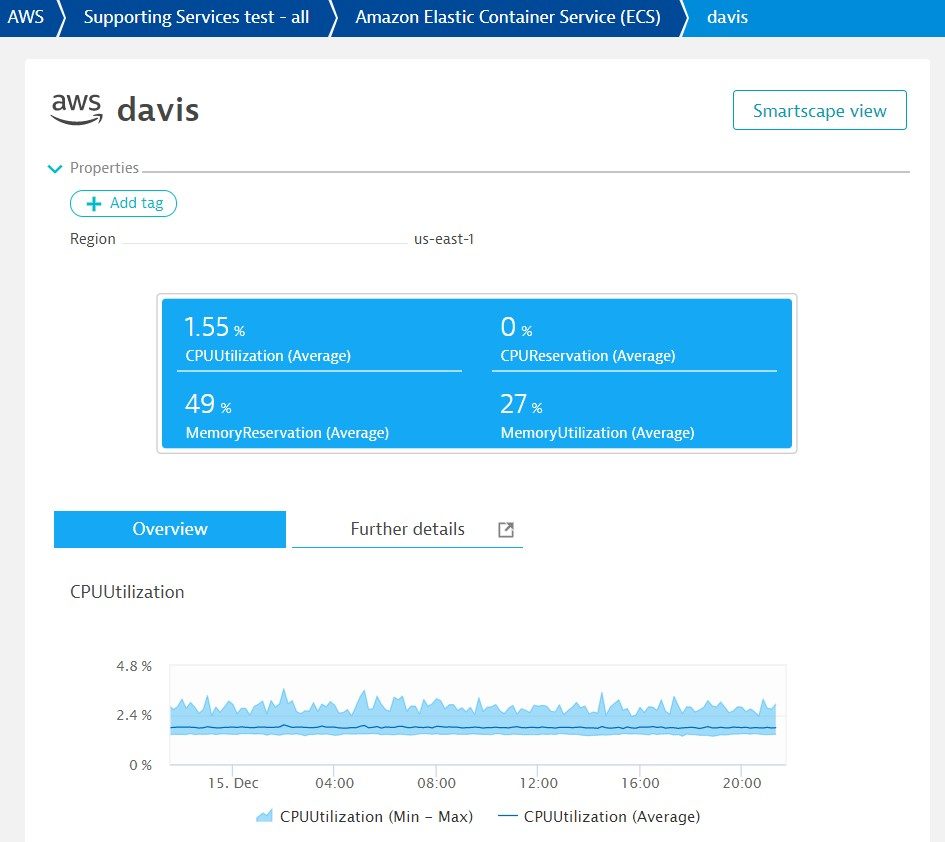This screenshot has width=945, height=842.
Task: Click the 2.4 % y-axis label
Action: 134,715
